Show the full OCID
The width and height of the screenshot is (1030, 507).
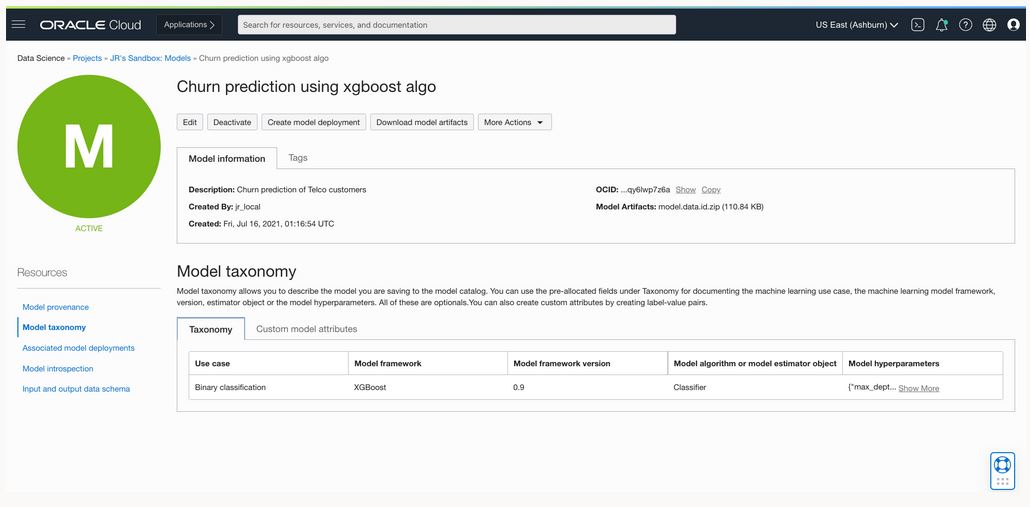(x=685, y=189)
